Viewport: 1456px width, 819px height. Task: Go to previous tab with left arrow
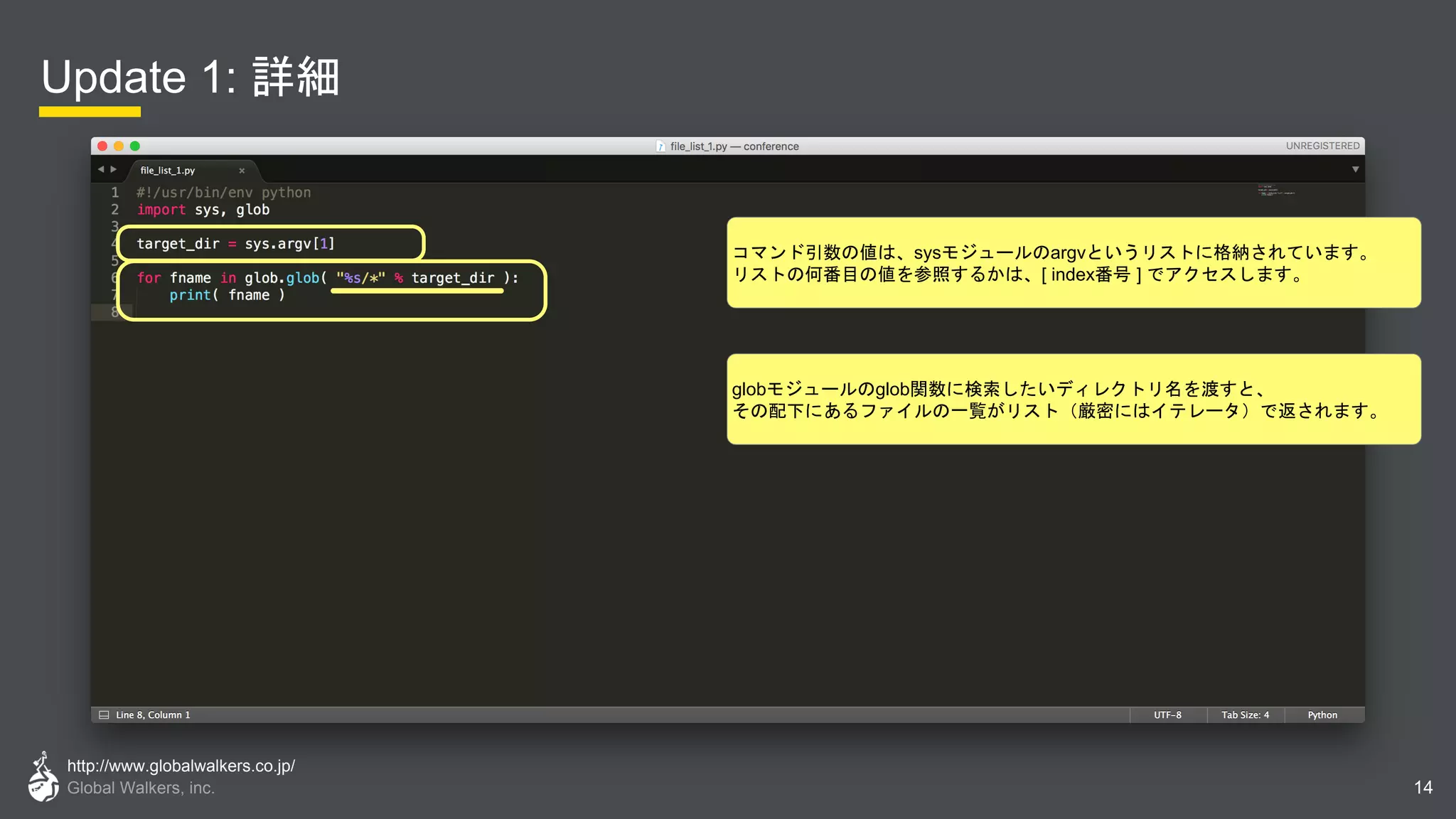coord(101,169)
